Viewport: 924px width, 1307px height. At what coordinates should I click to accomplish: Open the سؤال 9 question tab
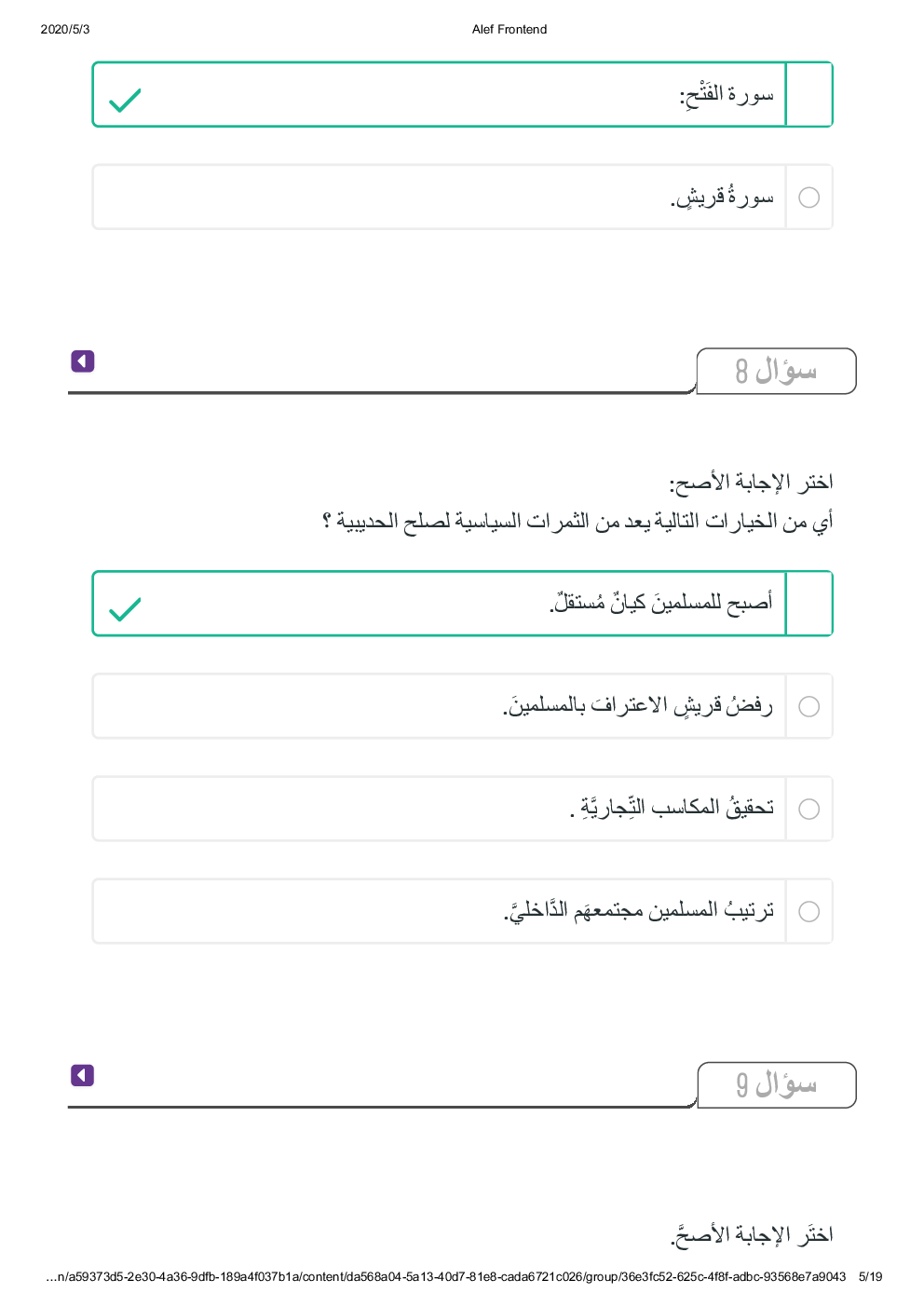(776, 1085)
